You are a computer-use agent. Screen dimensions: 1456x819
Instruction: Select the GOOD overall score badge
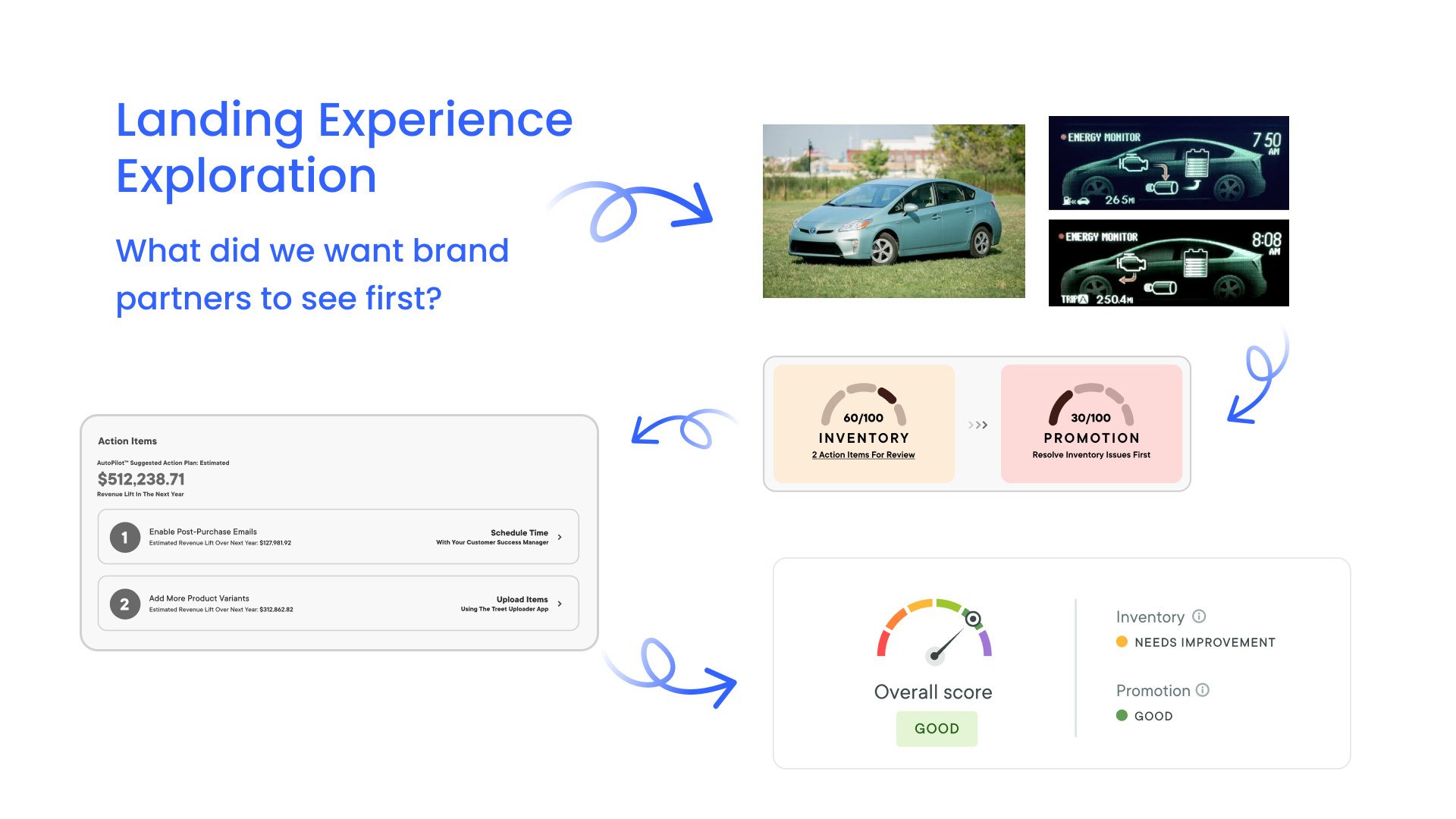coord(937,729)
